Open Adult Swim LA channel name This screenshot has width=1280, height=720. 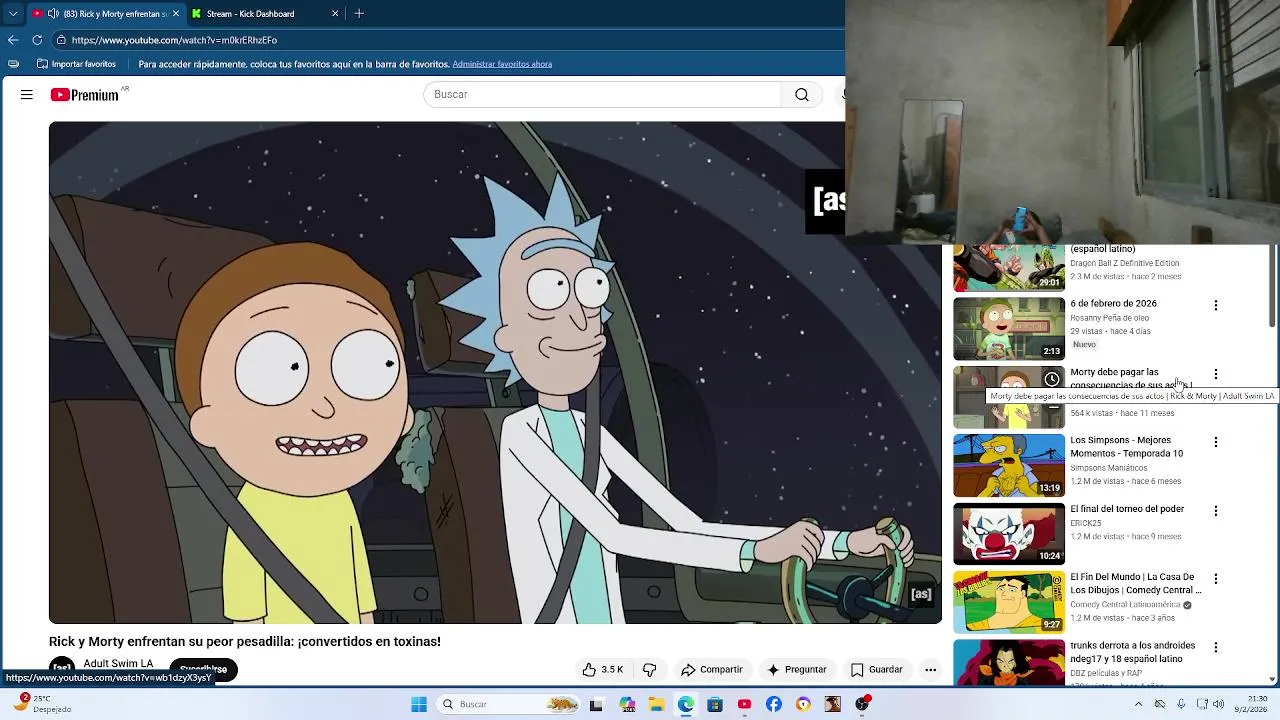118,664
